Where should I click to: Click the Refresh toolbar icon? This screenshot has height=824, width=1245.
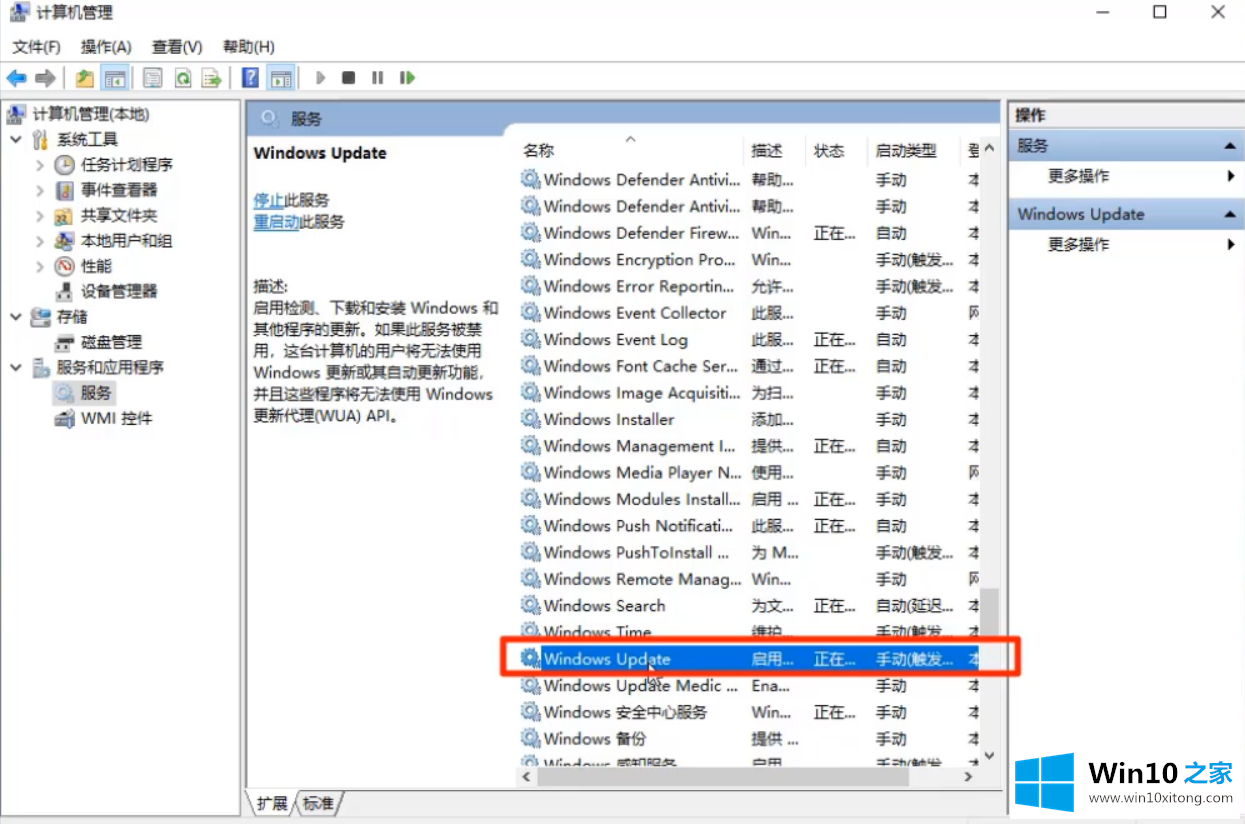click(182, 78)
